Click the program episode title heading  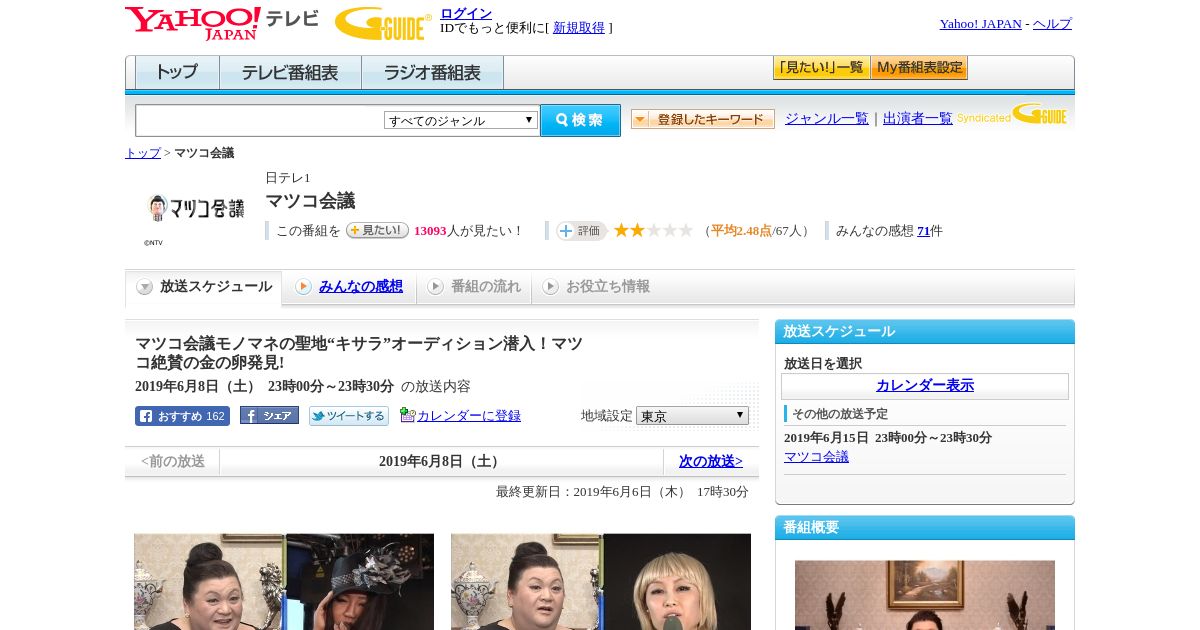[359, 353]
